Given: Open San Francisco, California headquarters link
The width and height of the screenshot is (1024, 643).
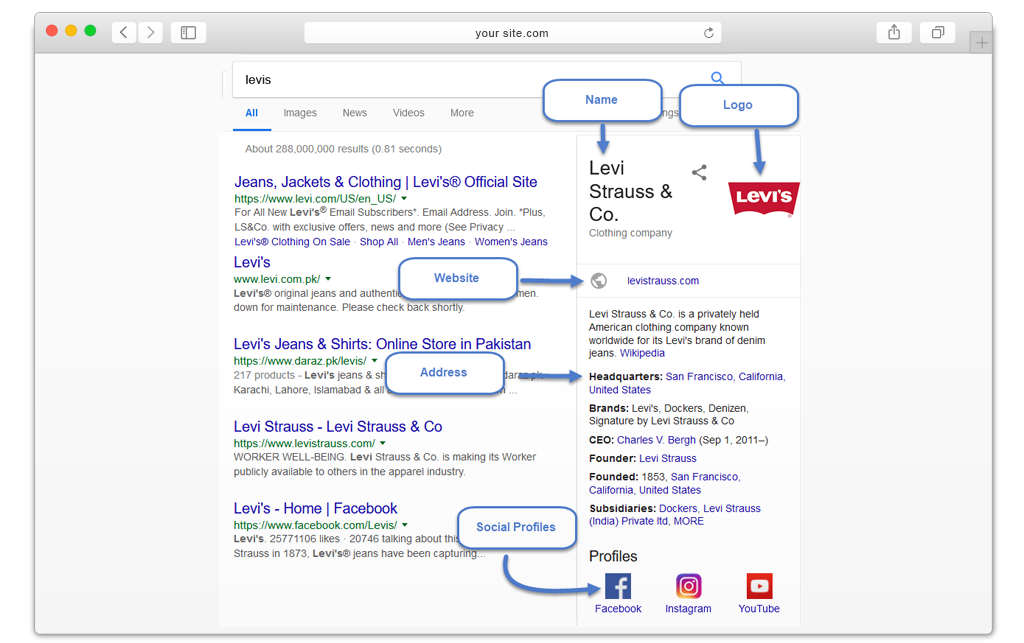Looking at the screenshot, I should (x=724, y=377).
